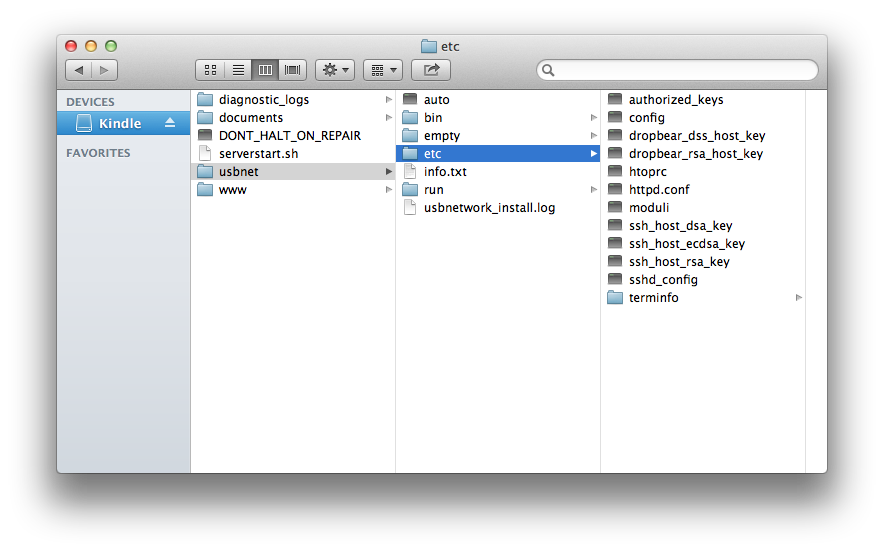This screenshot has height=552, width=884.
Task: Click the serverstart.sh document icon
Action: pos(205,153)
